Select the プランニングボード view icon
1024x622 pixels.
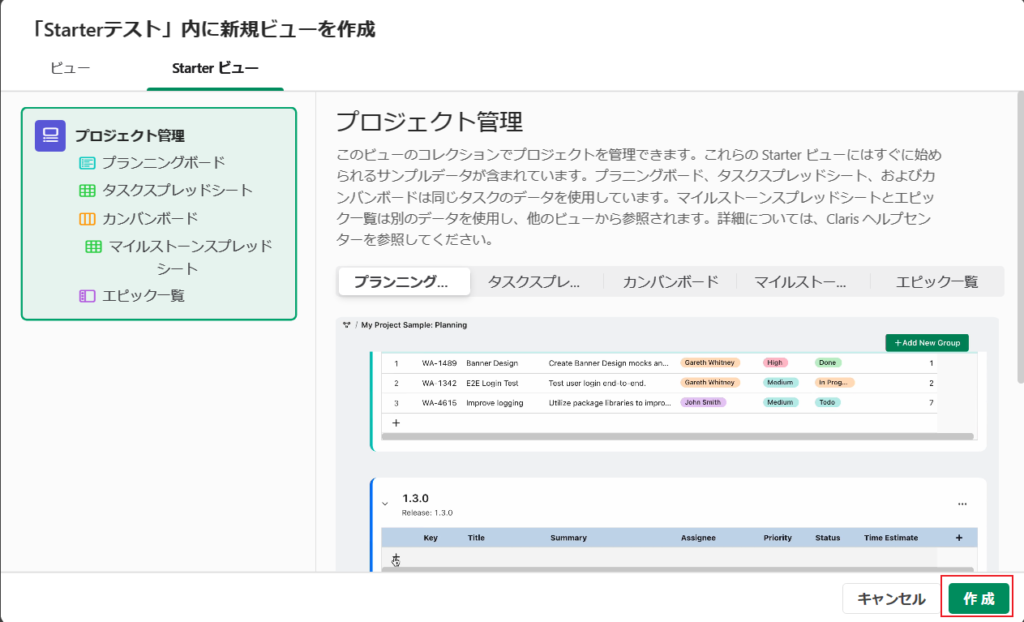87,163
